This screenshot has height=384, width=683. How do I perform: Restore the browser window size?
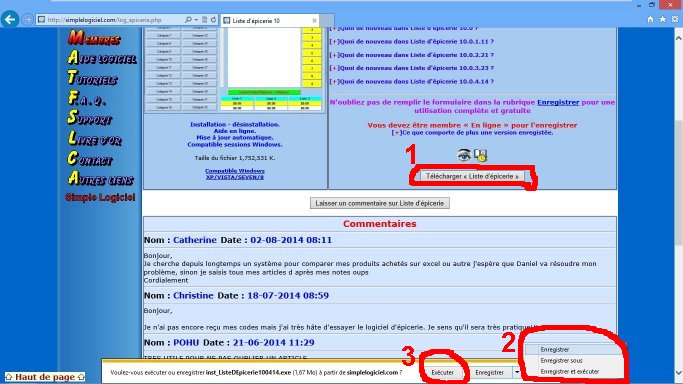pos(652,5)
